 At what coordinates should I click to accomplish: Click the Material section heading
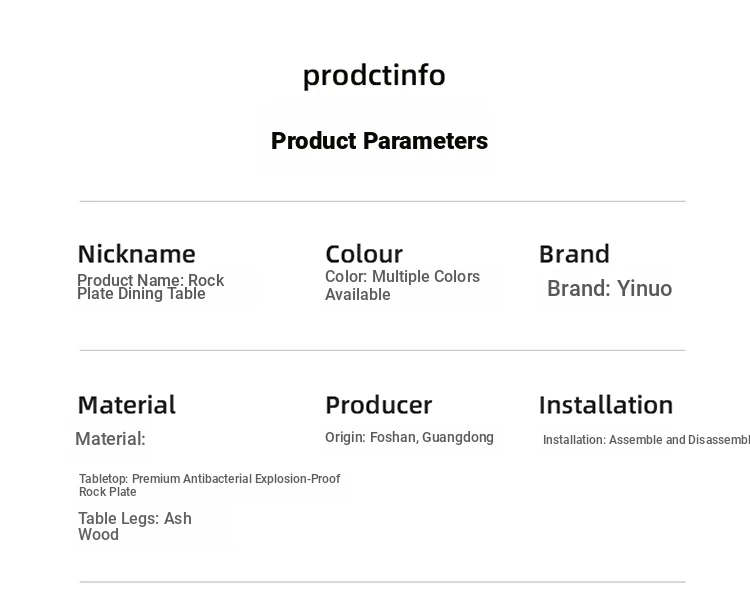point(127,405)
